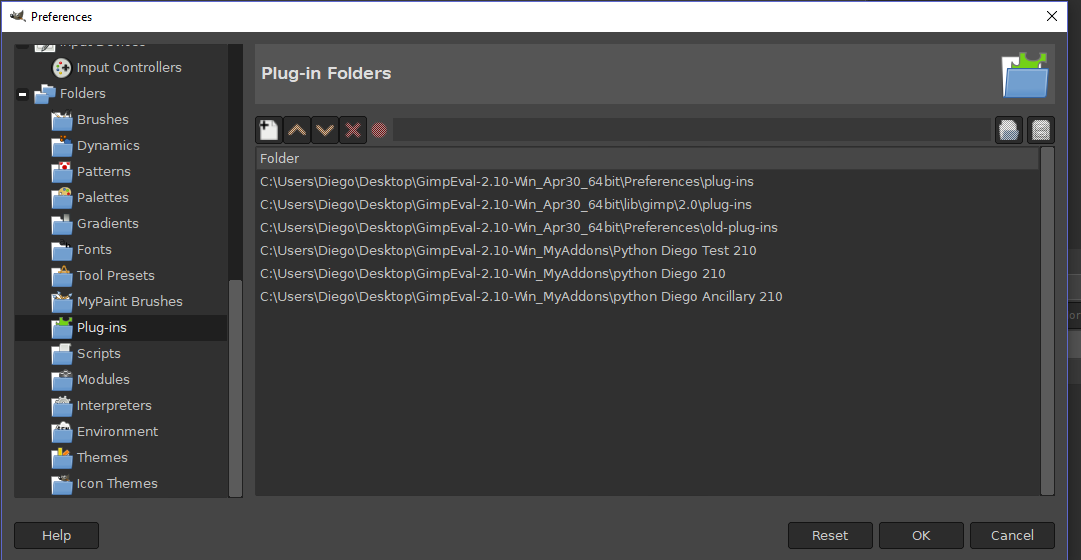The image size is (1081, 560).
Task: Select the Preferences\plug-ins path row
Action: tap(647, 182)
